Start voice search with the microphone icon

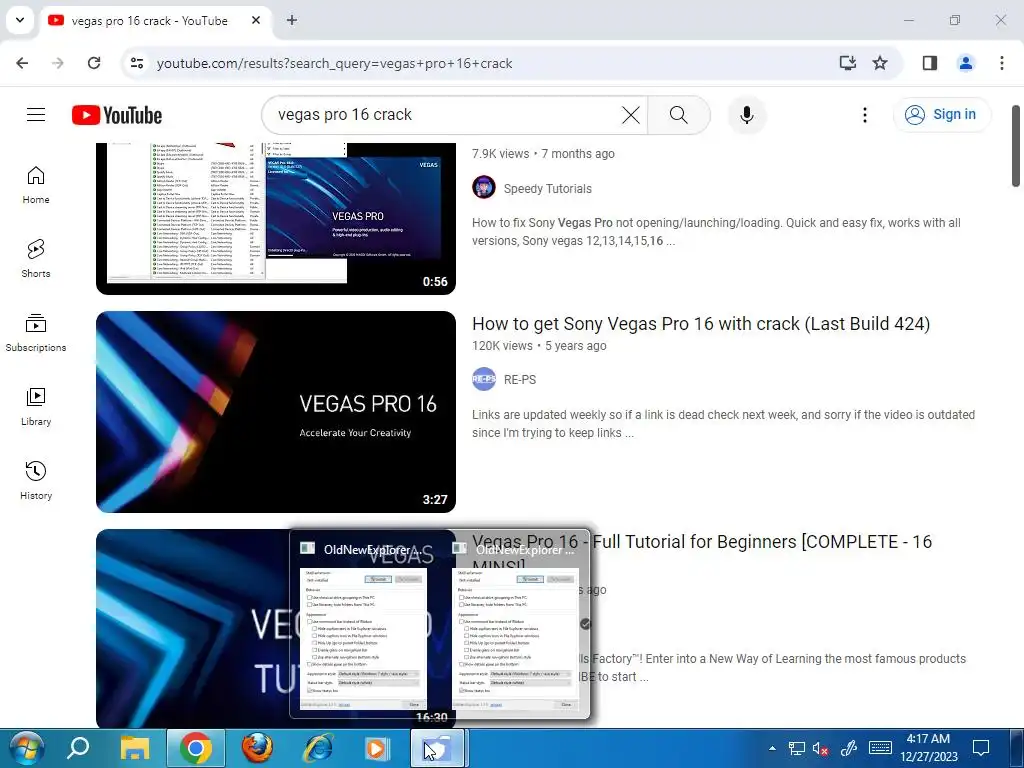(x=746, y=115)
